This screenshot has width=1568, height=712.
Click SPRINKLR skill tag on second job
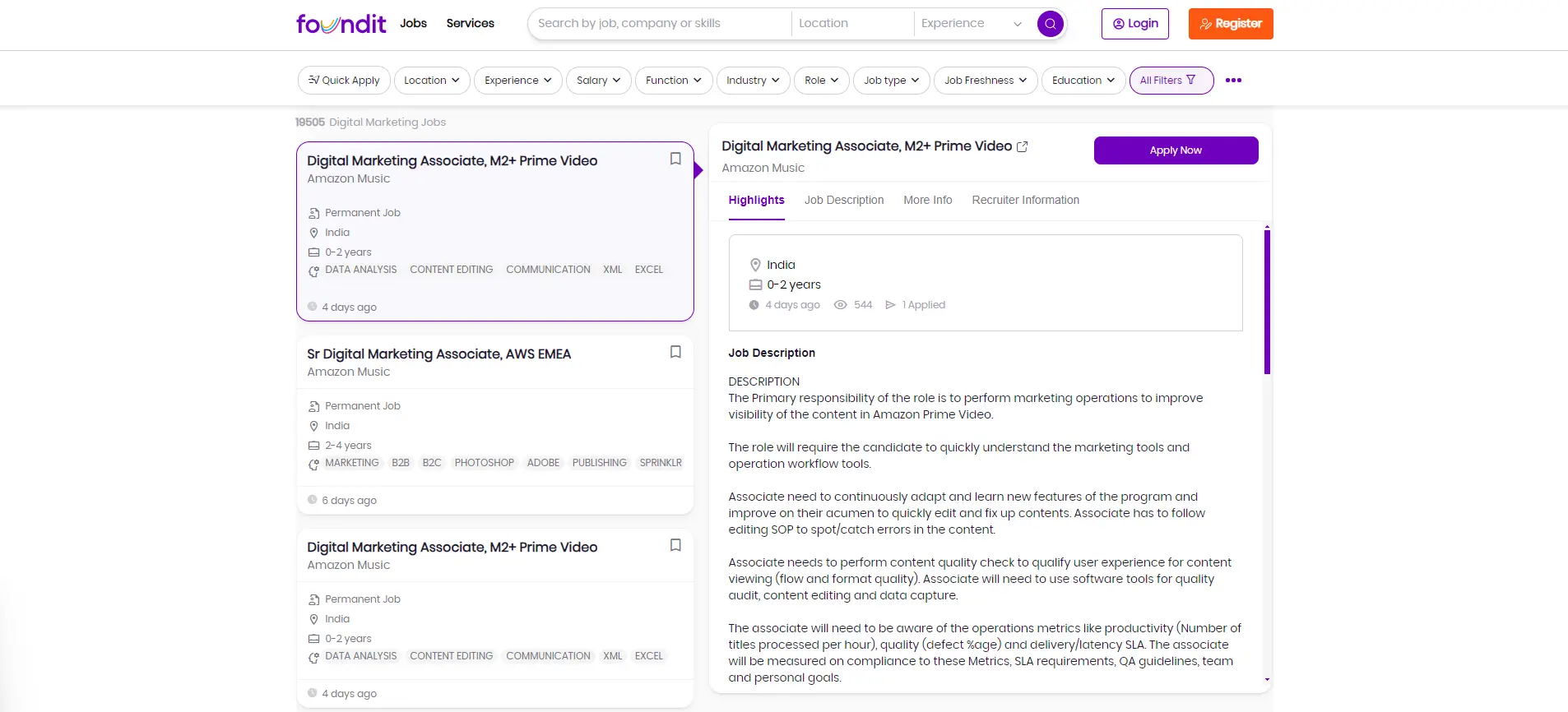[x=661, y=463]
